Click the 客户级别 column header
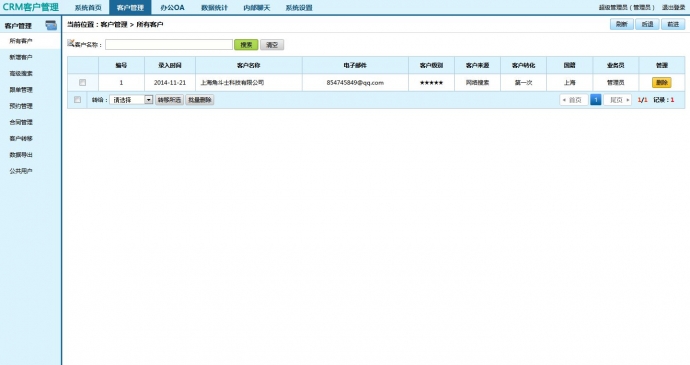 (x=431, y=65)
